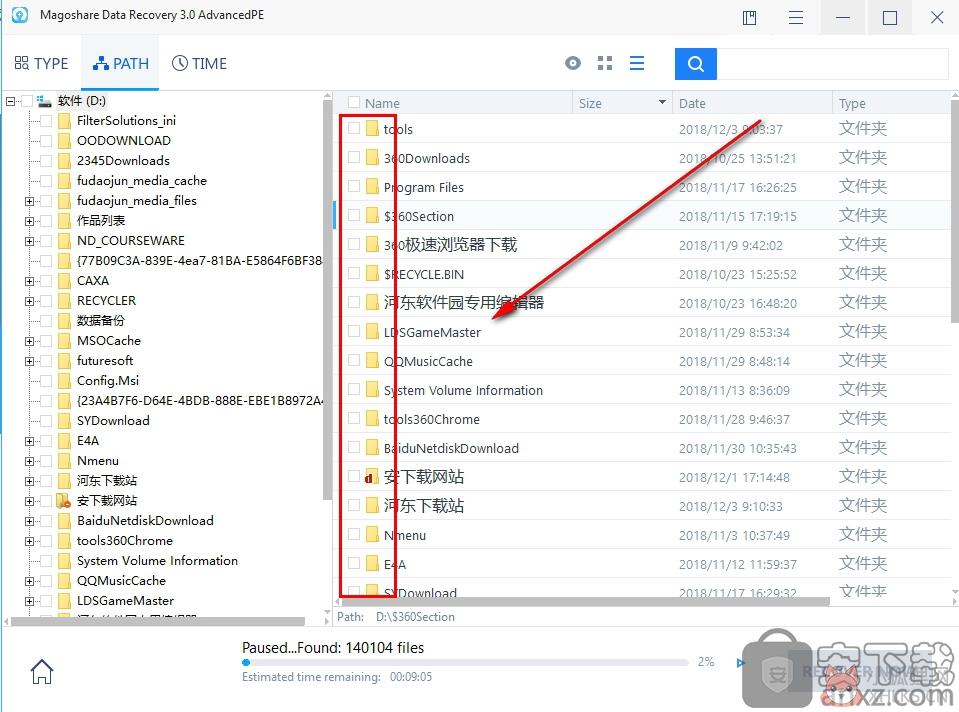959x712 pixels.
Task: Expand the fudaojun_media_files node
Action: [29, 201]
